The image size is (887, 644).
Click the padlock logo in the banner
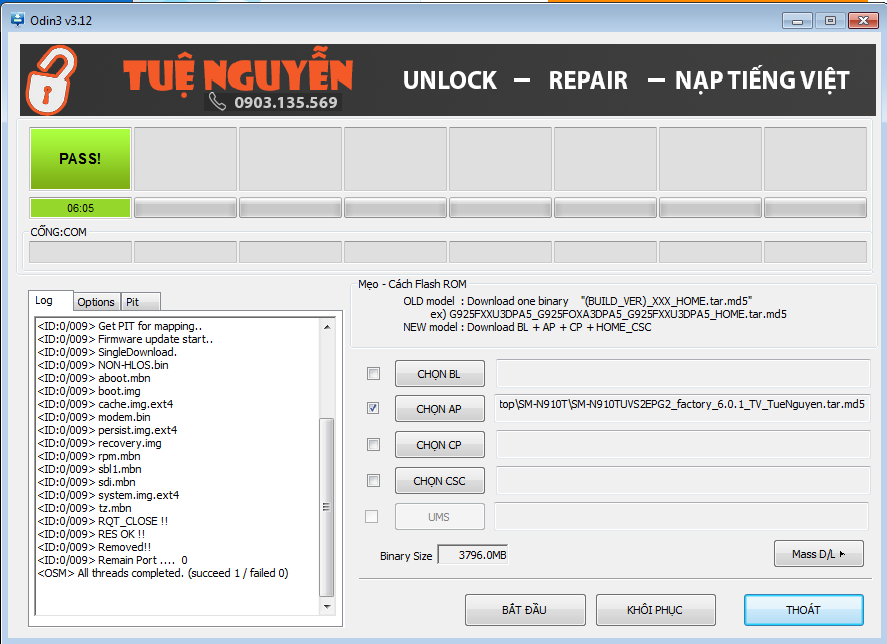click(x=51, y=80)
